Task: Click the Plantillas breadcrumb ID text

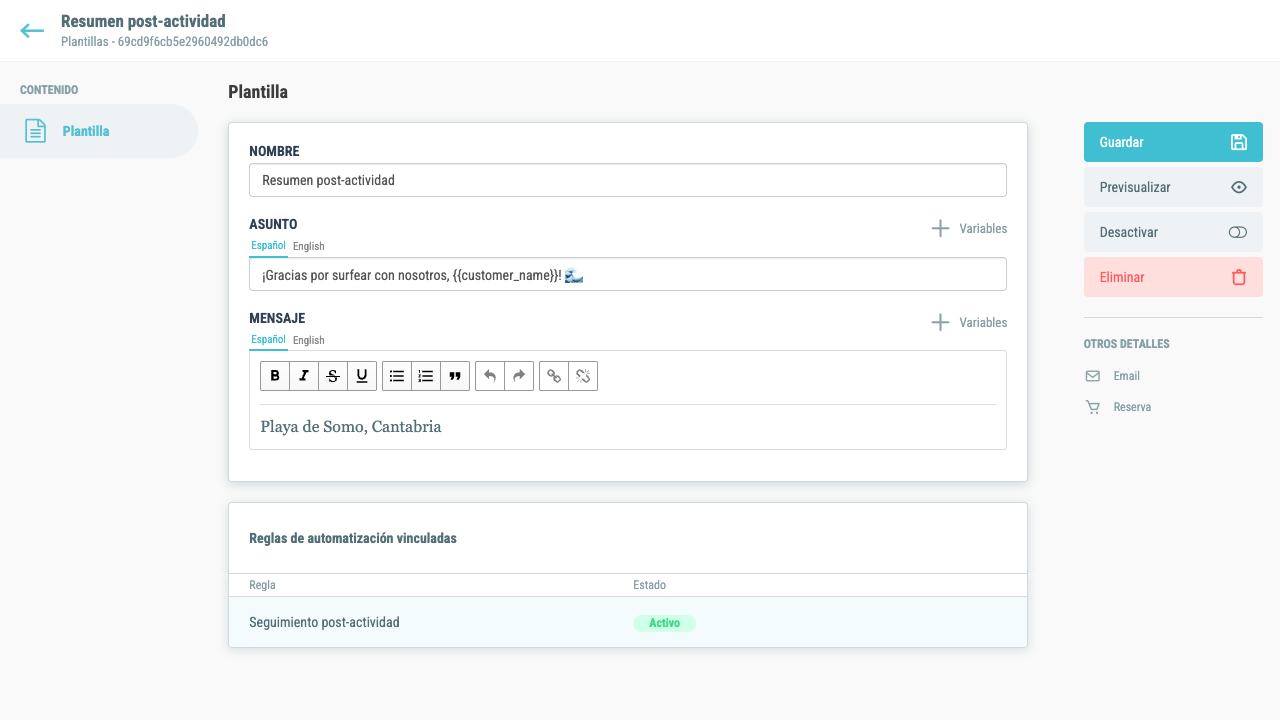Action: (x=164, y=42)
